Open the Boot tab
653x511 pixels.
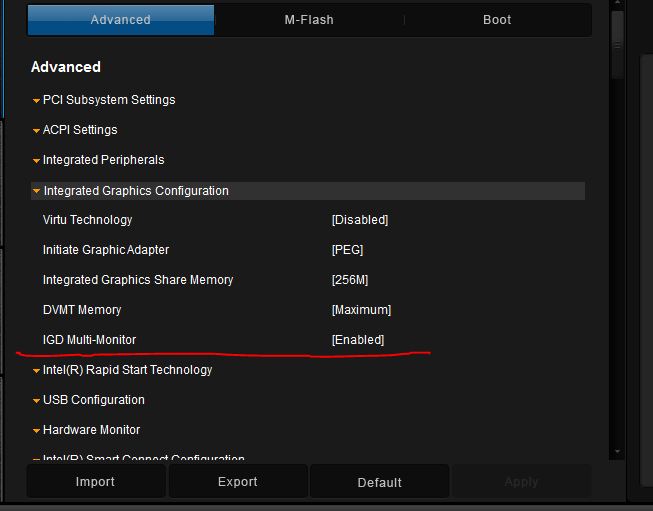pyautogui.click(x=496, y=20)
